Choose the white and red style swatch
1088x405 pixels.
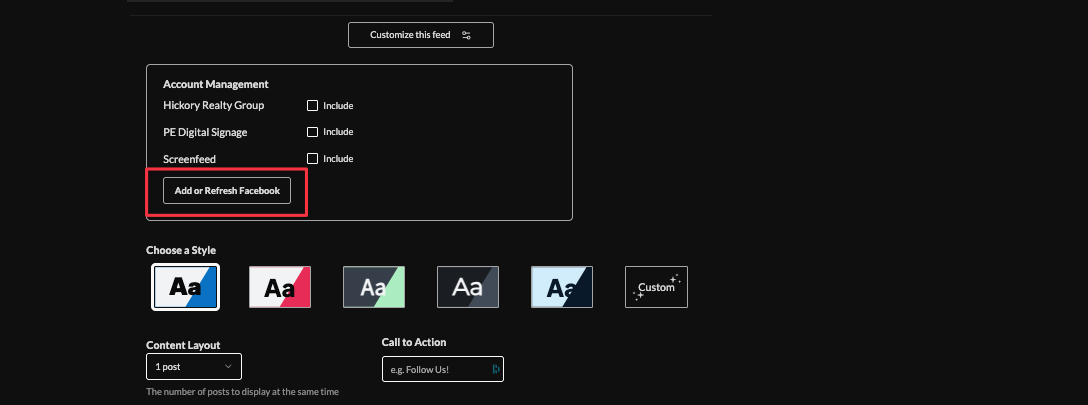280,287
